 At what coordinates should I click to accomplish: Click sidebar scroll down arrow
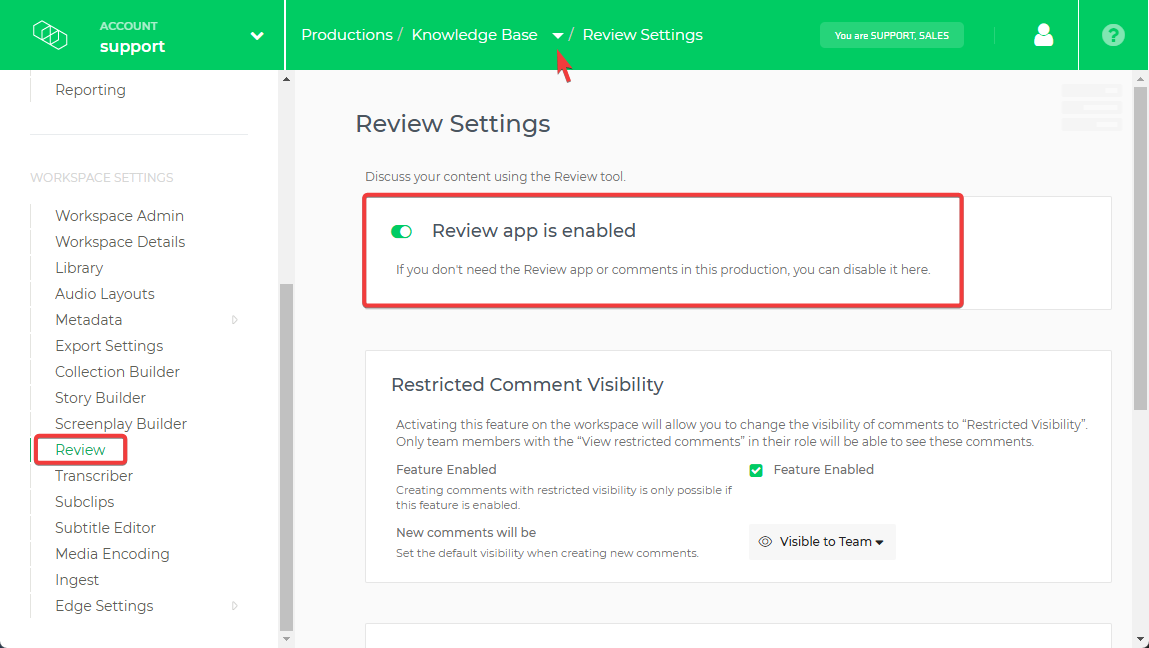click(x=287, y=639)
